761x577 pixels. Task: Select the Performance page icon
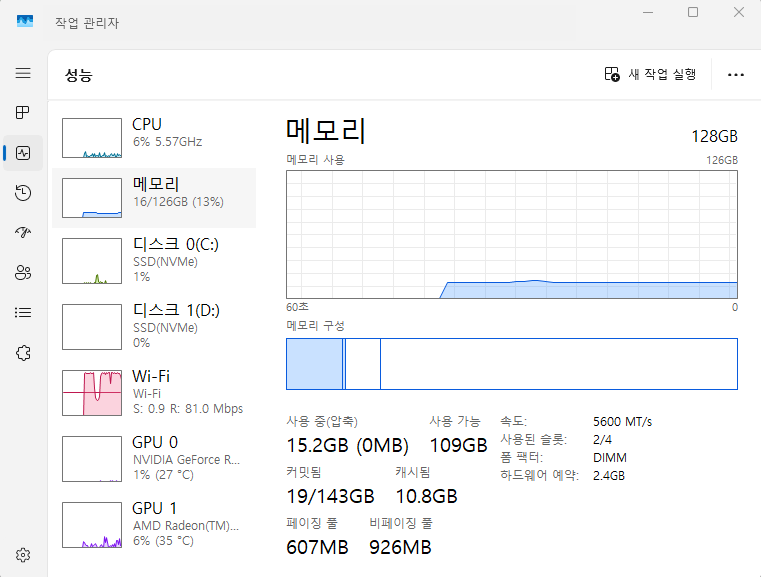23,153
